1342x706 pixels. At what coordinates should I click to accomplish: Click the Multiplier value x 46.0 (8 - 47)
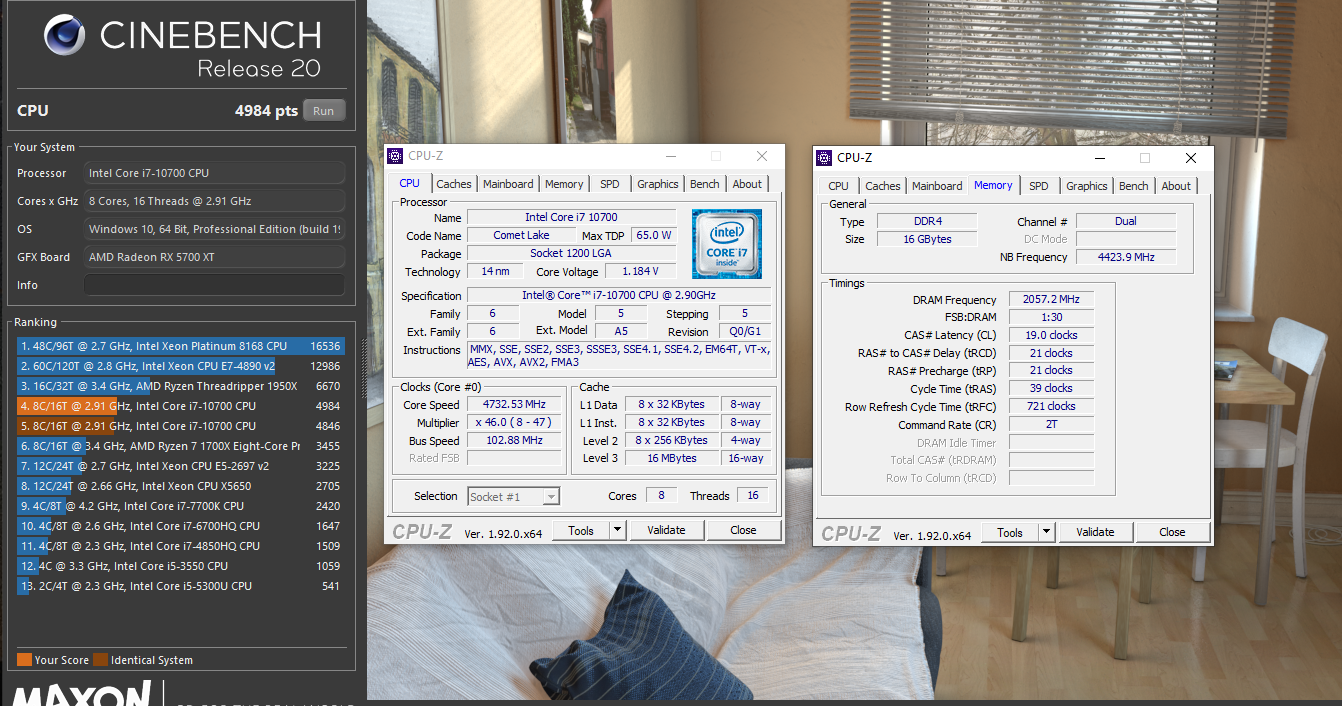pos(516,423)
